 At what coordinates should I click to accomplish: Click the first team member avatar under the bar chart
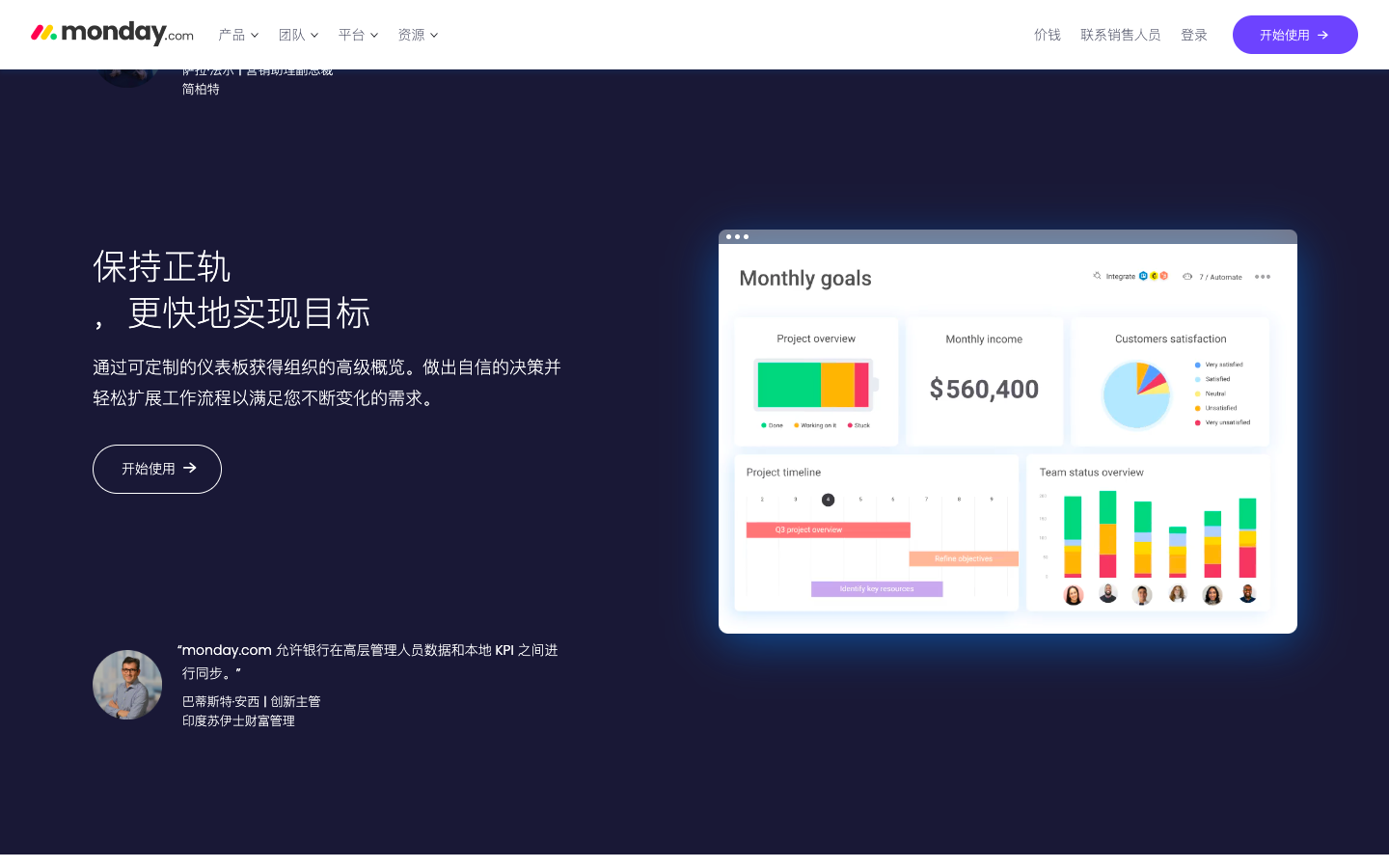click(1073, 595)
